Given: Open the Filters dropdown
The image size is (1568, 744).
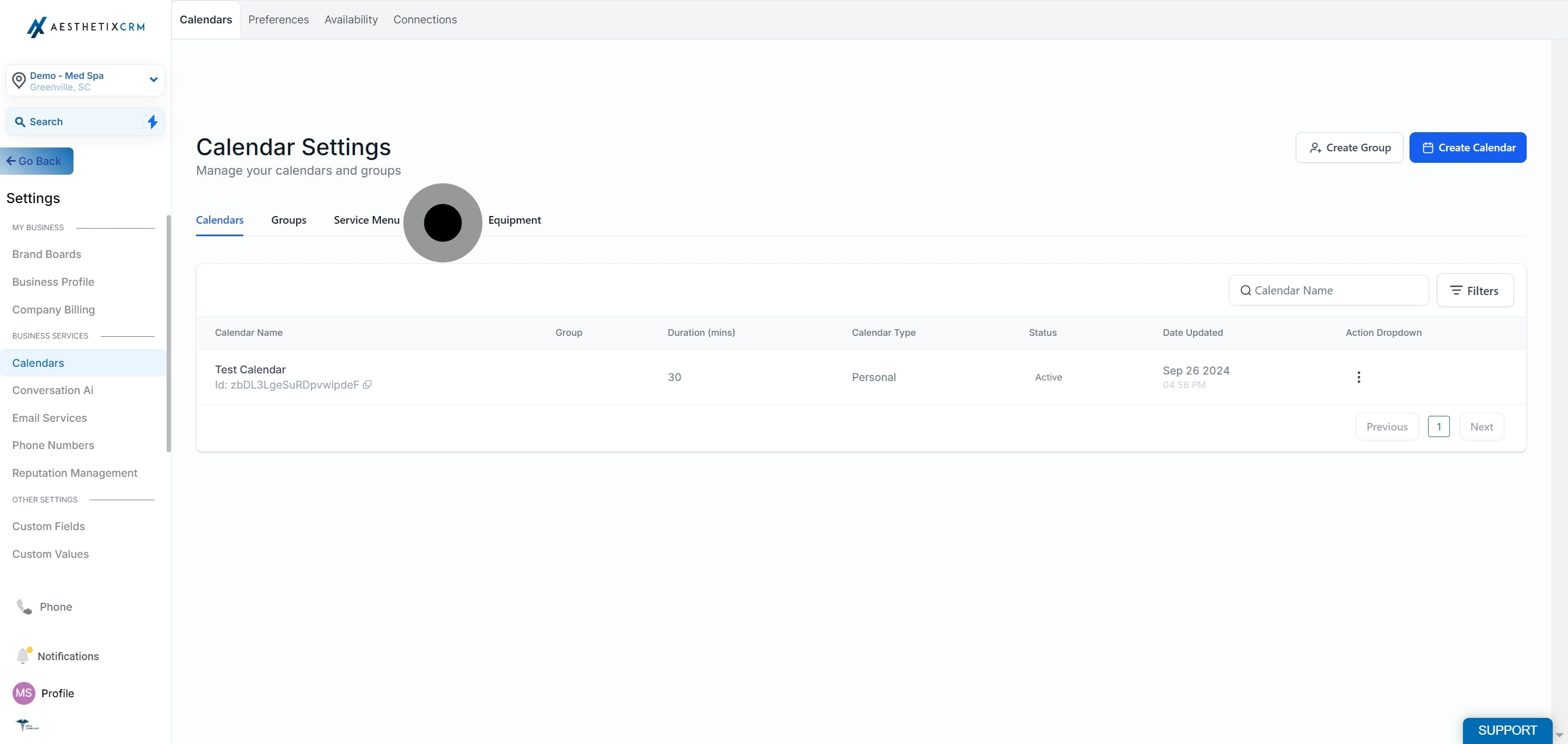Looking at the screenshot, I should pyautogui.click(x=1474, y=290).
